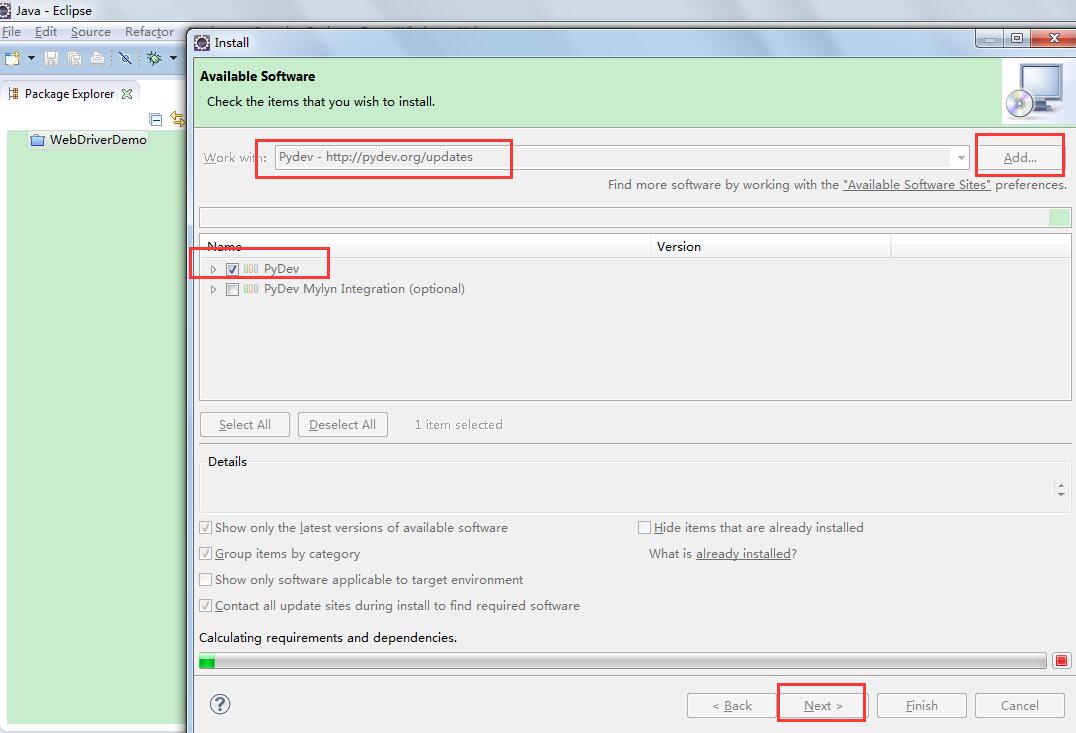Screen dimensions: 1076x733
Task: Click the Save All icon in Eclipse toolbar
Action: click(74, 58)
